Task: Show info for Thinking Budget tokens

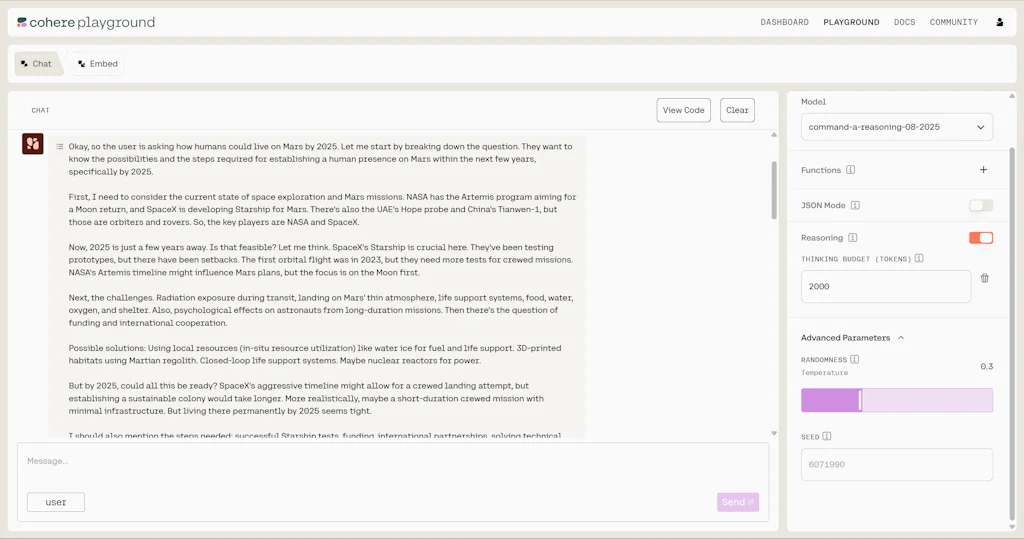Action: [919, 259]
